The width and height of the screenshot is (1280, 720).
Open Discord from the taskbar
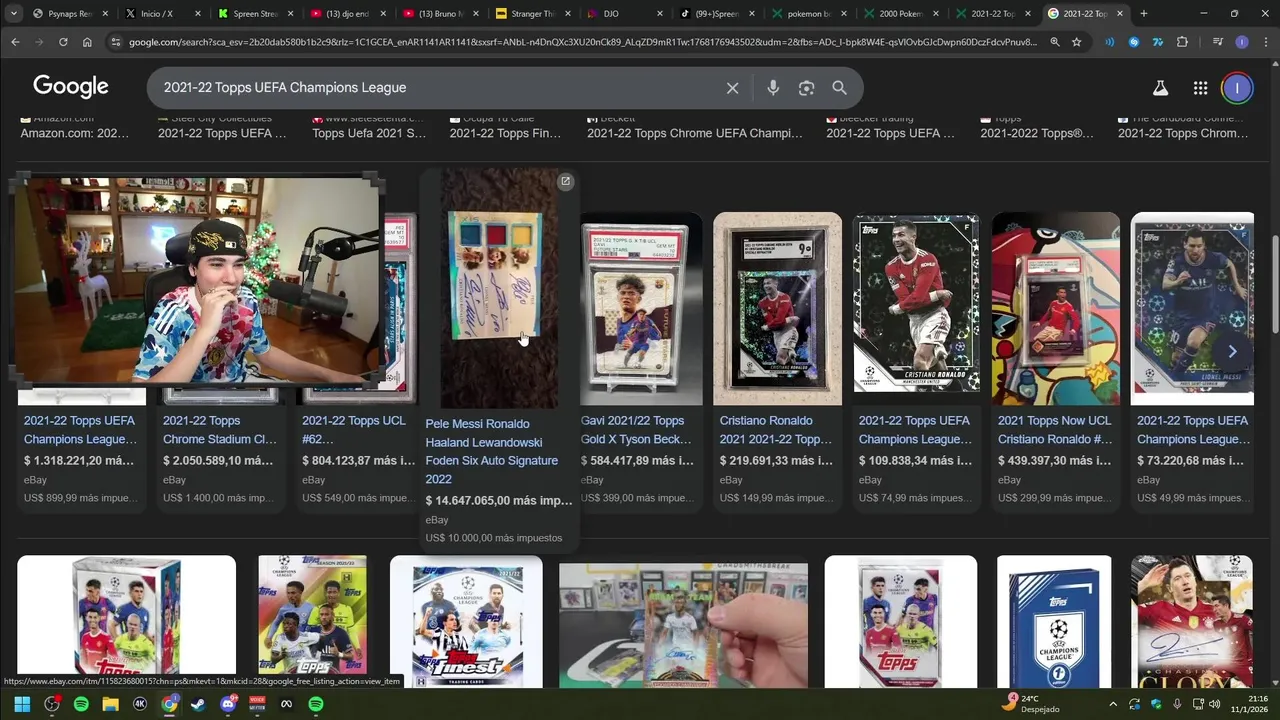(x=228, y=704)
